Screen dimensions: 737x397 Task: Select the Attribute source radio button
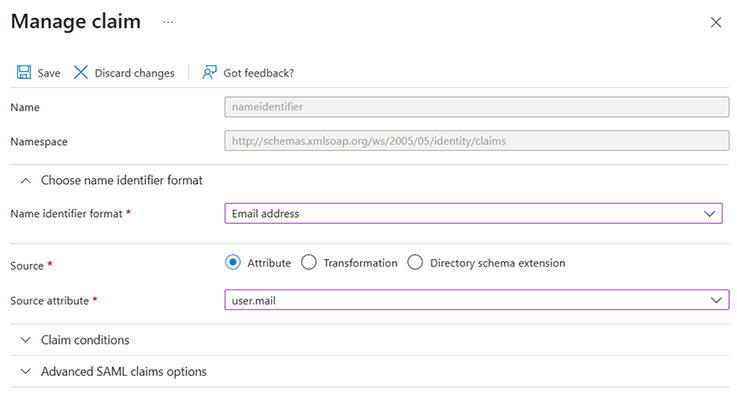(233, 262)
